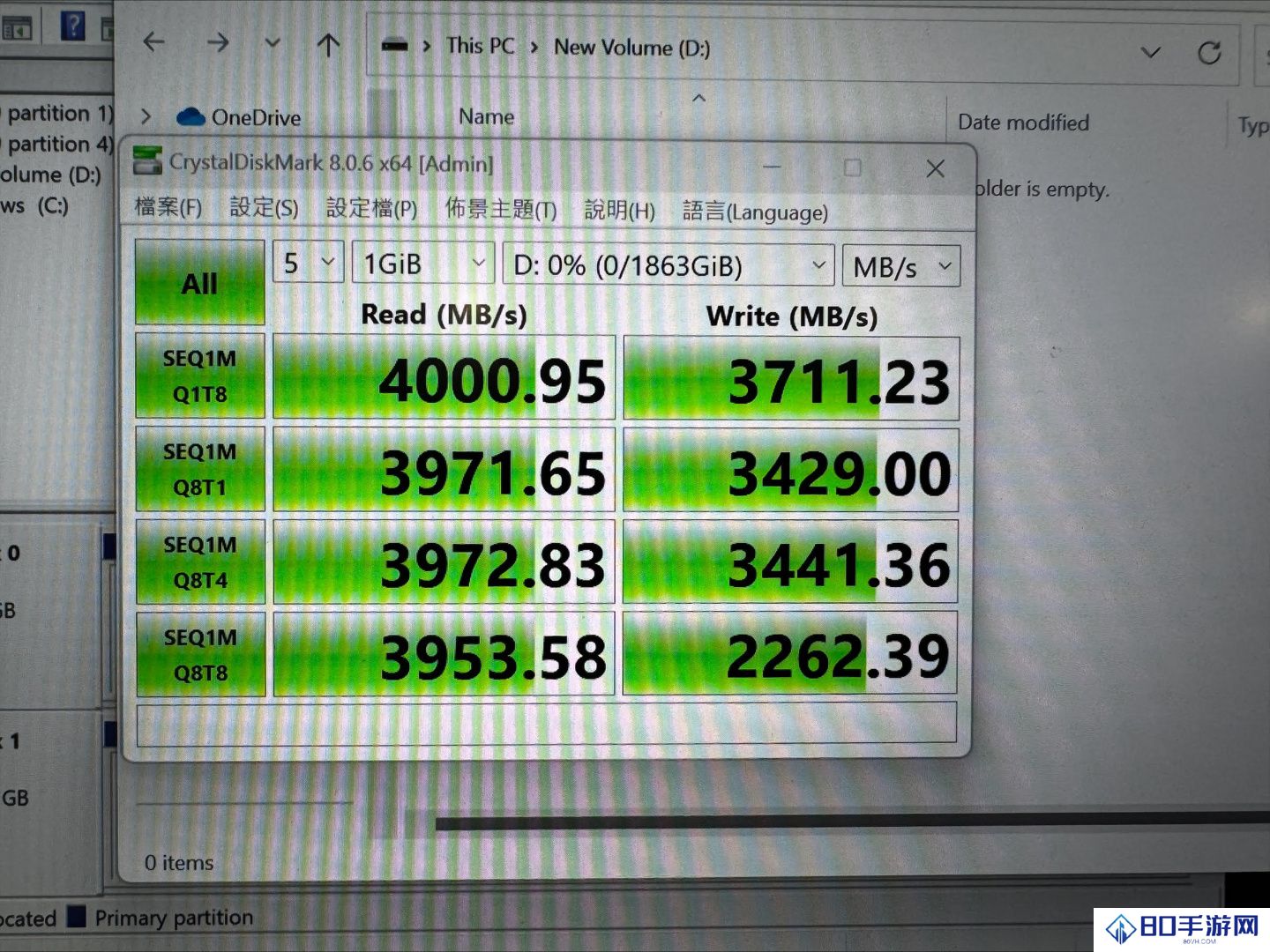Click the 3972.83 read result
The width and height of the screenshot is (1270, 952).
coord(444,562)
